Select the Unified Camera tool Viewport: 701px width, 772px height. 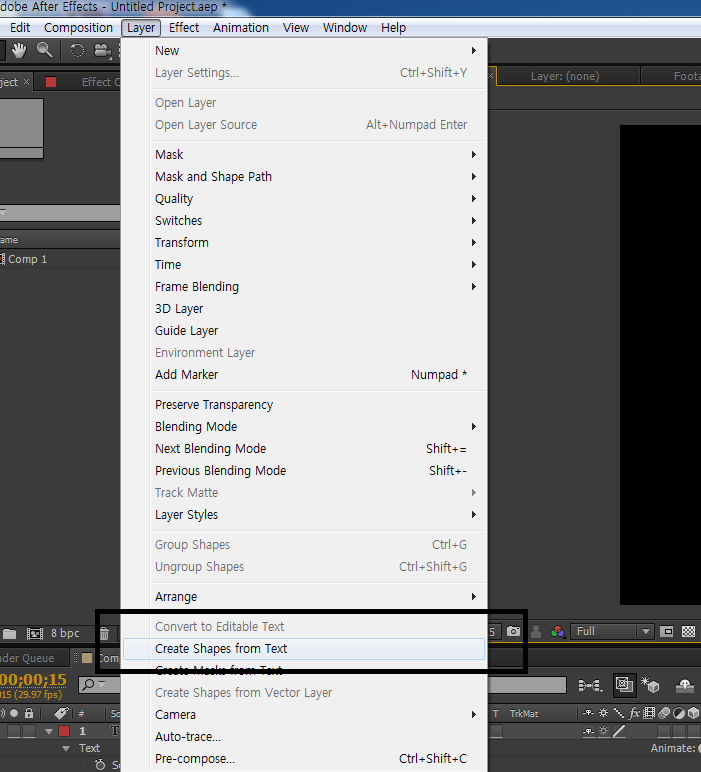coord(102,50)
